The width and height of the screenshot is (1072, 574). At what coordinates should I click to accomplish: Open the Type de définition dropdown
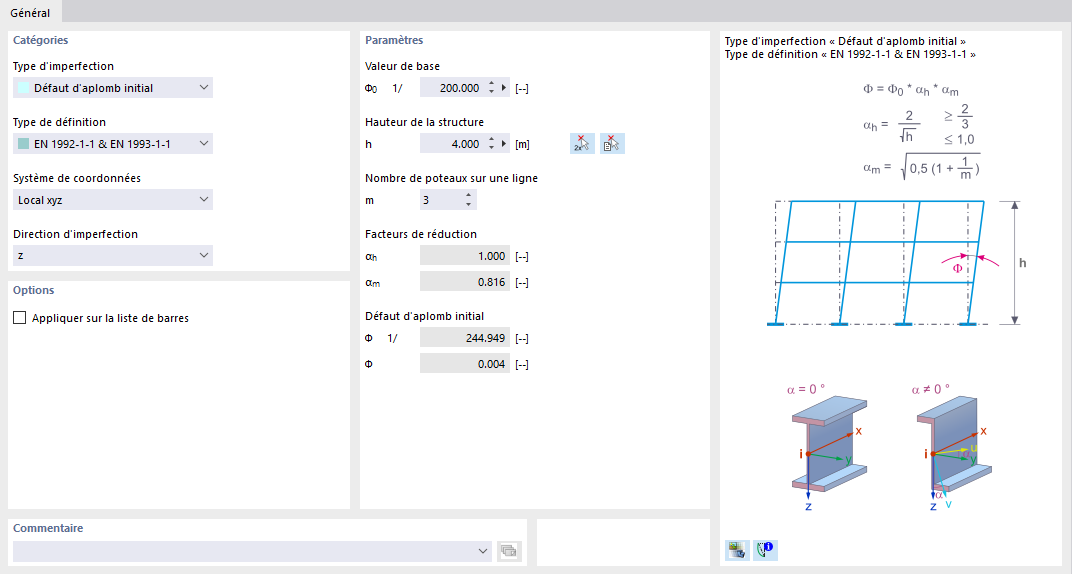pos(113,144)
